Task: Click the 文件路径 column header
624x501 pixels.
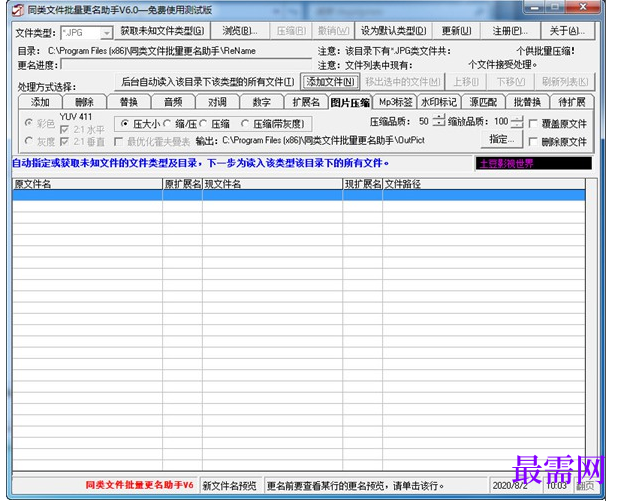Action: pyautogui.click(x=484, y=184)
